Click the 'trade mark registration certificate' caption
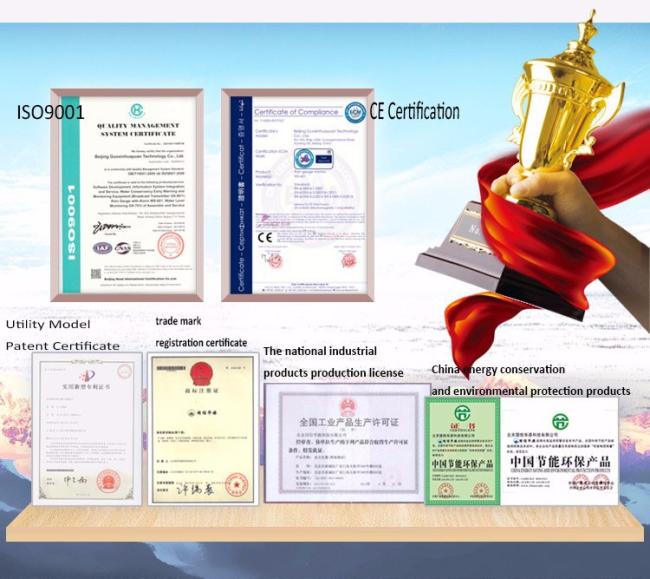Screen dimensions: 650x579 [x=200, y=332]
